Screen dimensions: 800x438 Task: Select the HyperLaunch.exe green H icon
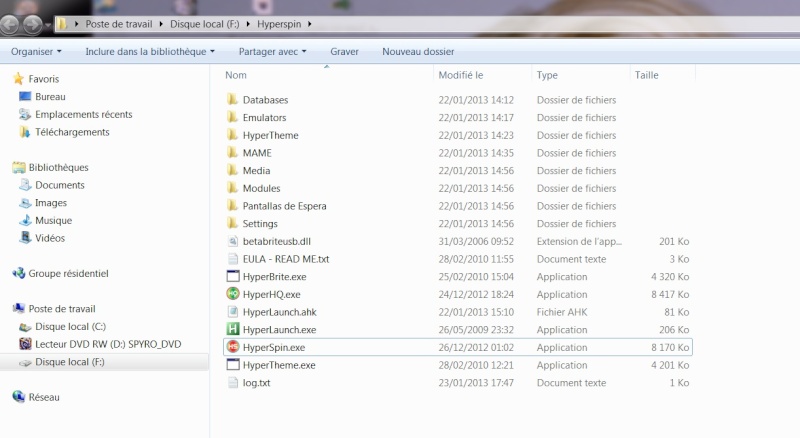(x=233, y=329)
